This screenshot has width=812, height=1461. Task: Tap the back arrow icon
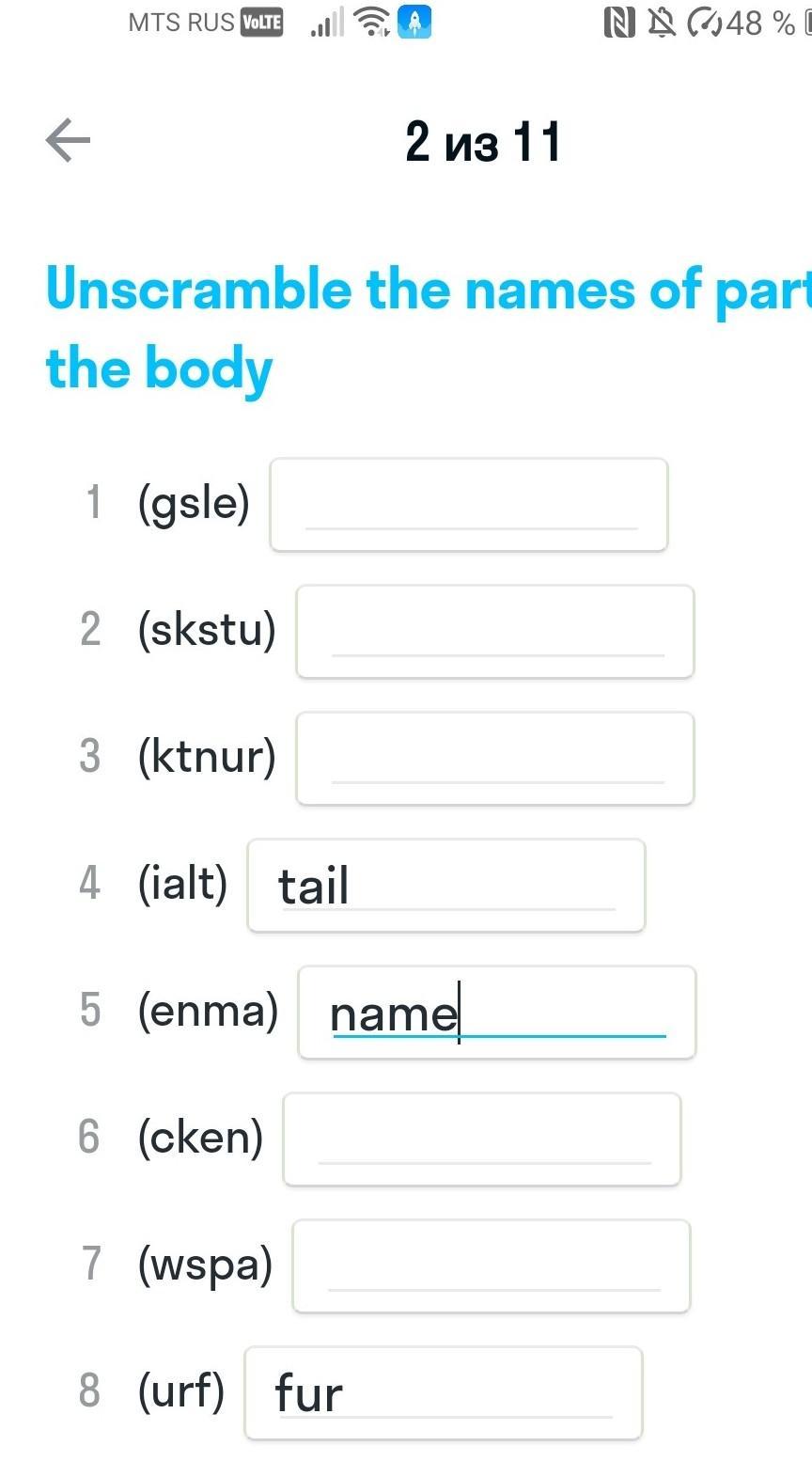(68, 141)
